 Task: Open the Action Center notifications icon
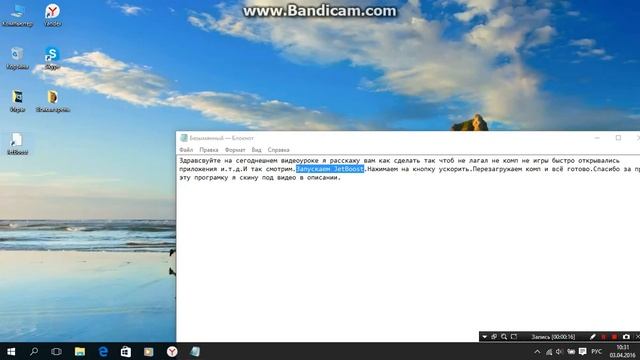[x=583, y=352]
